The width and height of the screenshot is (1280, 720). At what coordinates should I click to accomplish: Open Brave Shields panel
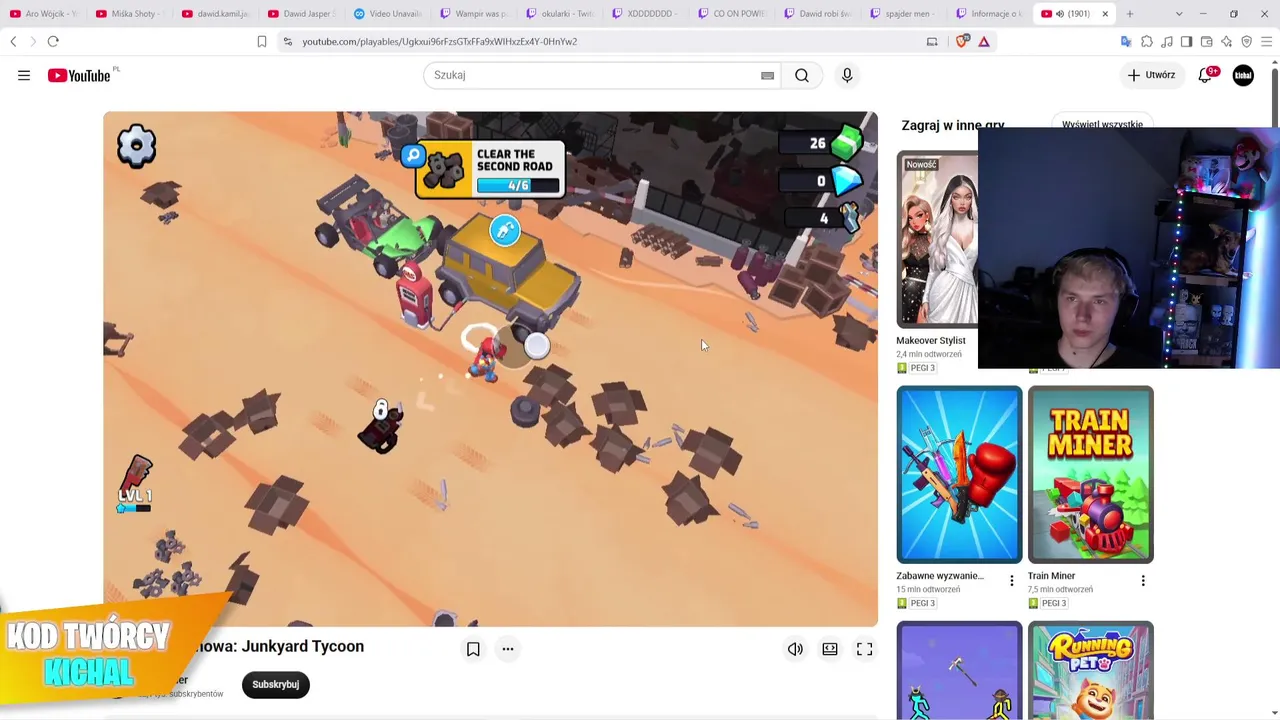pyautogui.click(x=963, y=41)
